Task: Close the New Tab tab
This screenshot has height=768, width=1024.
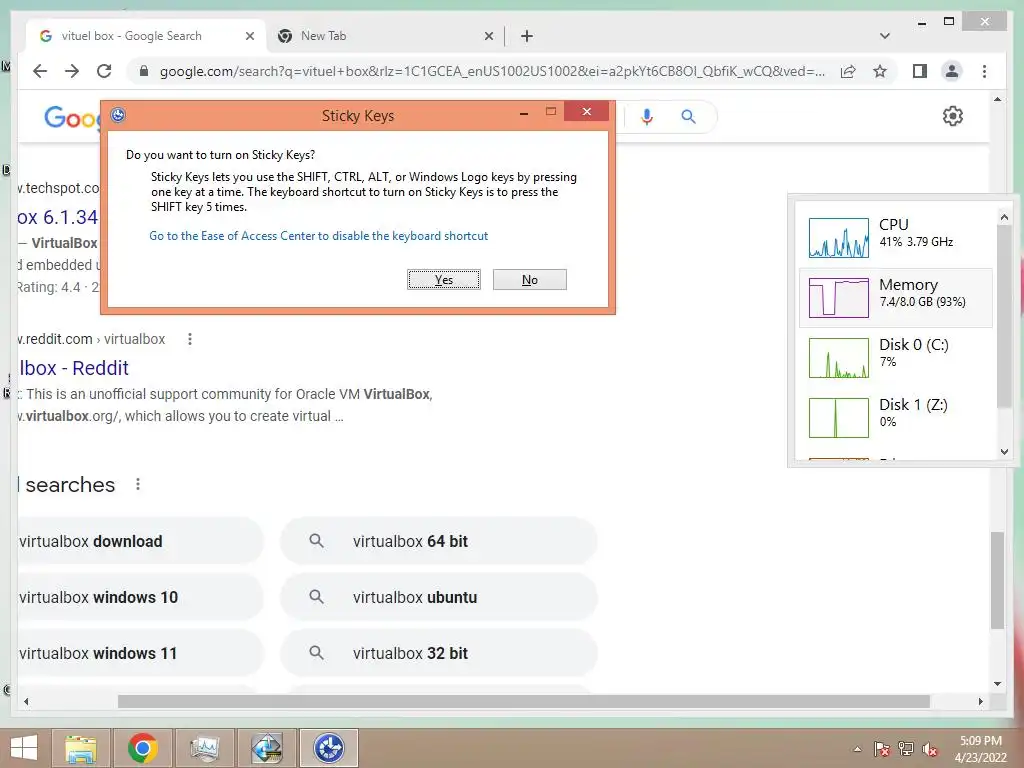Action: point(488,36)
